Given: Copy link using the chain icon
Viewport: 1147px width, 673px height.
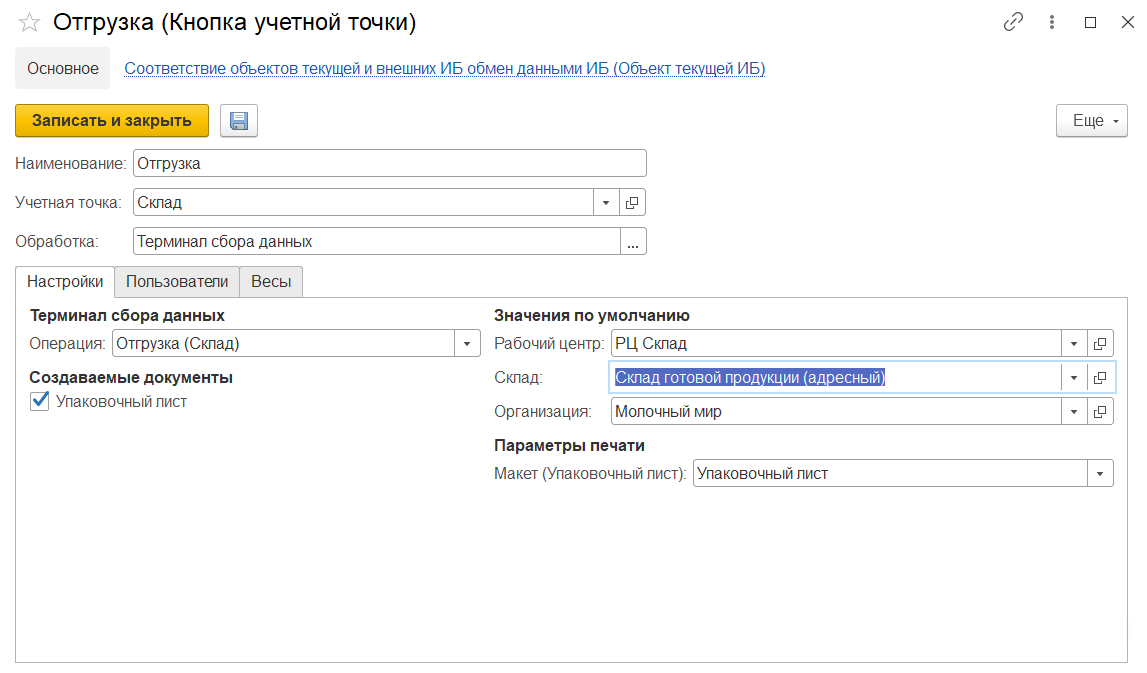Looking at the screenshot, I should (1014, 22).
